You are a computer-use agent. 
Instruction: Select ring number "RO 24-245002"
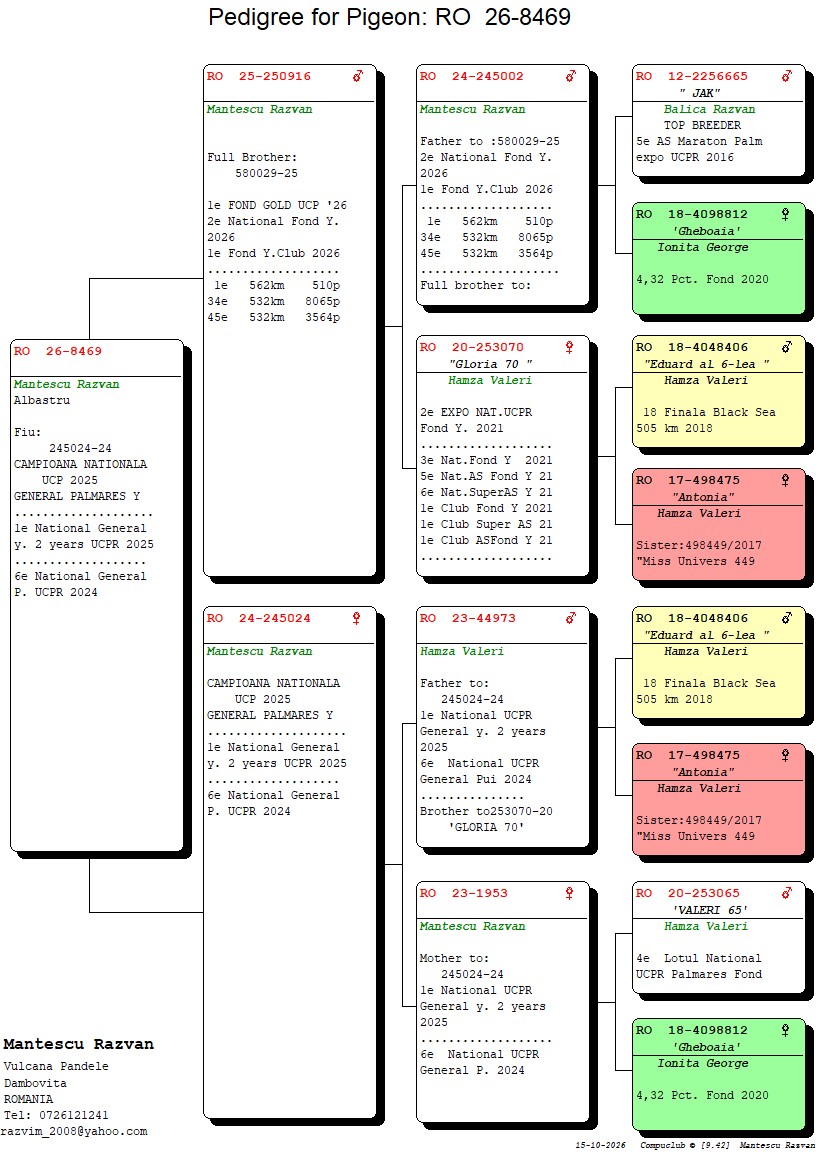click(472, 76)
